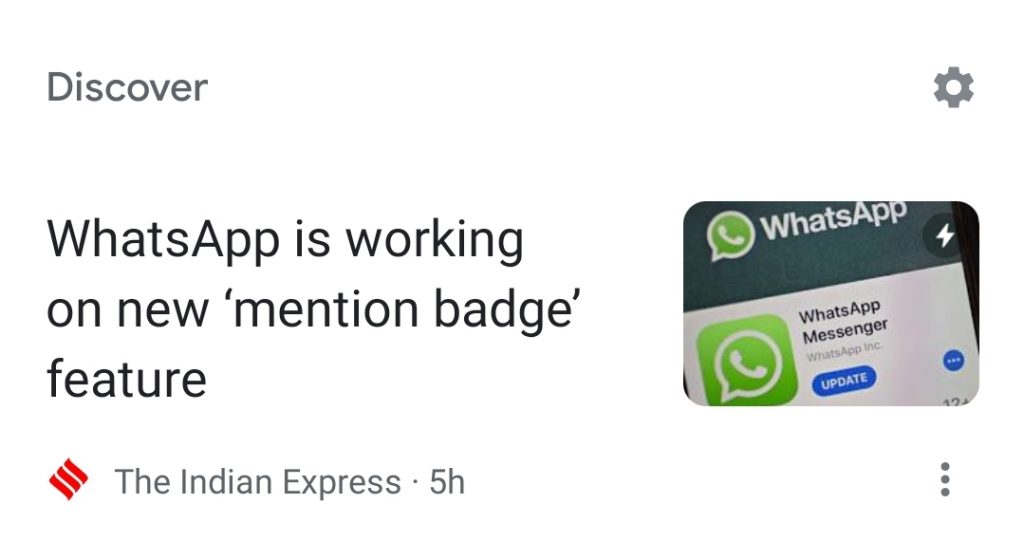This screenshot has height=541, width=1024.
Task: Click the UPDATE button in the thumbnail
Action: tap(844, 381)
